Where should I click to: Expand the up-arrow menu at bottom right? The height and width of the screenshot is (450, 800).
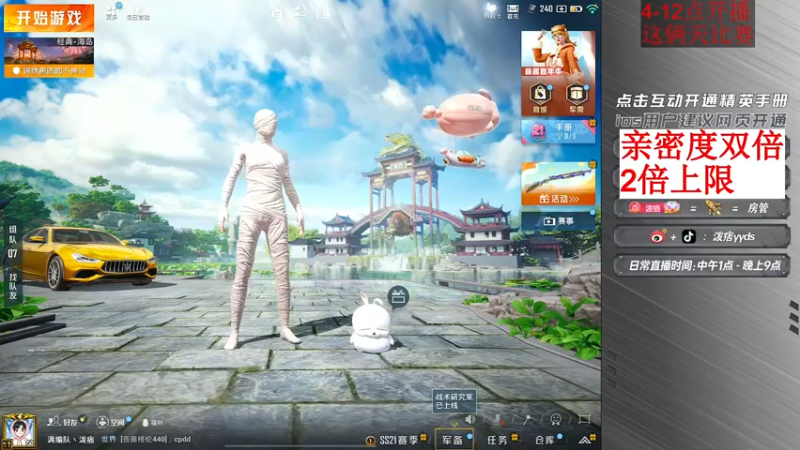(586, 439)
